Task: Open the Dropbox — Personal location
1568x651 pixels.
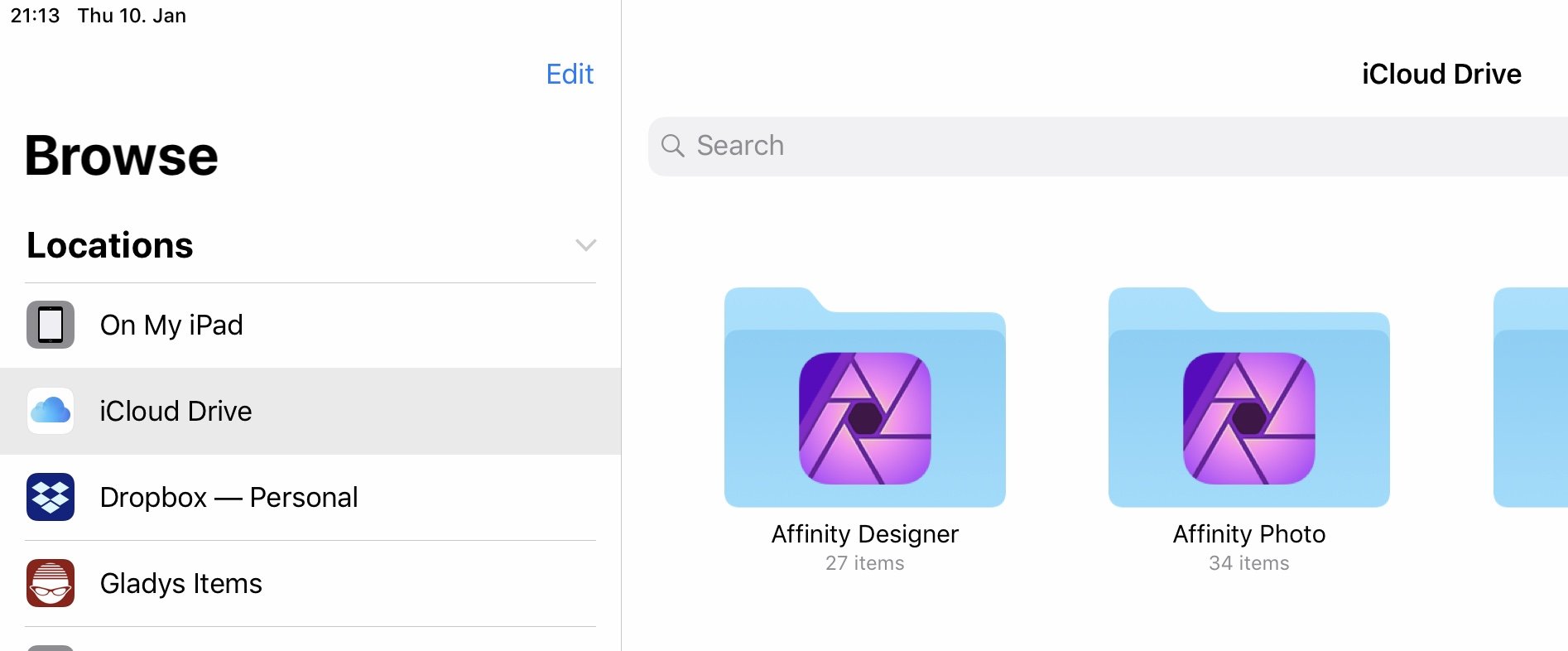Action: pos(310,498)
